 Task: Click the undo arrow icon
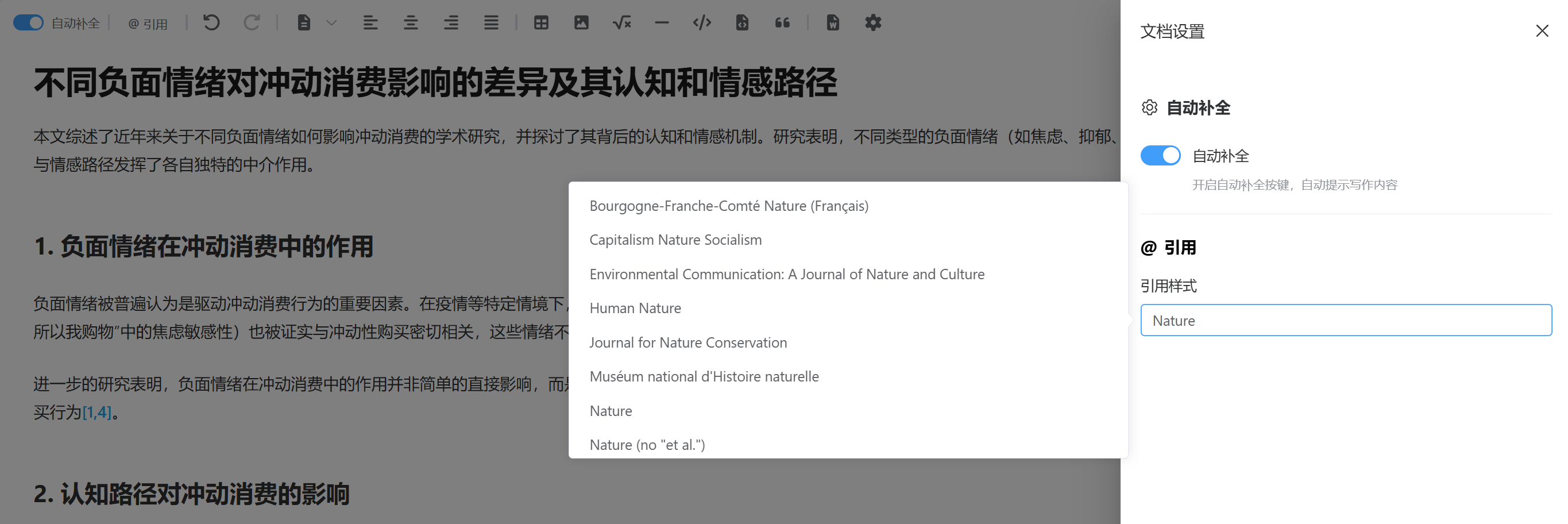coord(211,23)
